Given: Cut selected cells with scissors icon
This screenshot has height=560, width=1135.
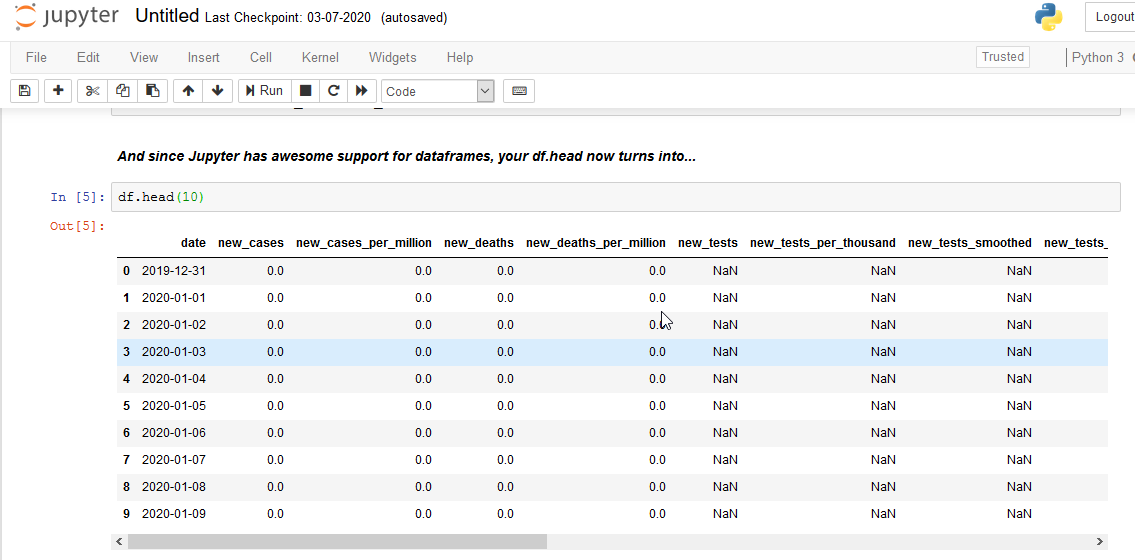Looking at the screenshot, I should pos(93,91).
